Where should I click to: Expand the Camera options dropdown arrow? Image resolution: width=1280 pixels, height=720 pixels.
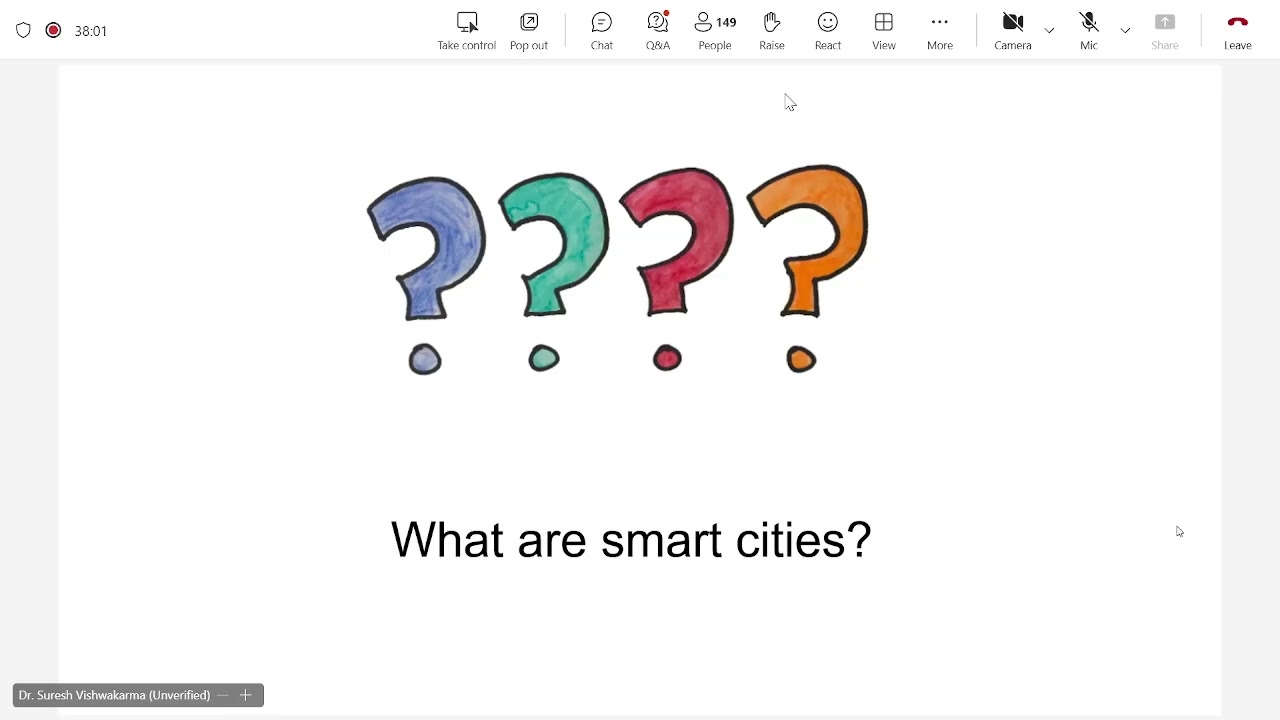coord(1049,31)
